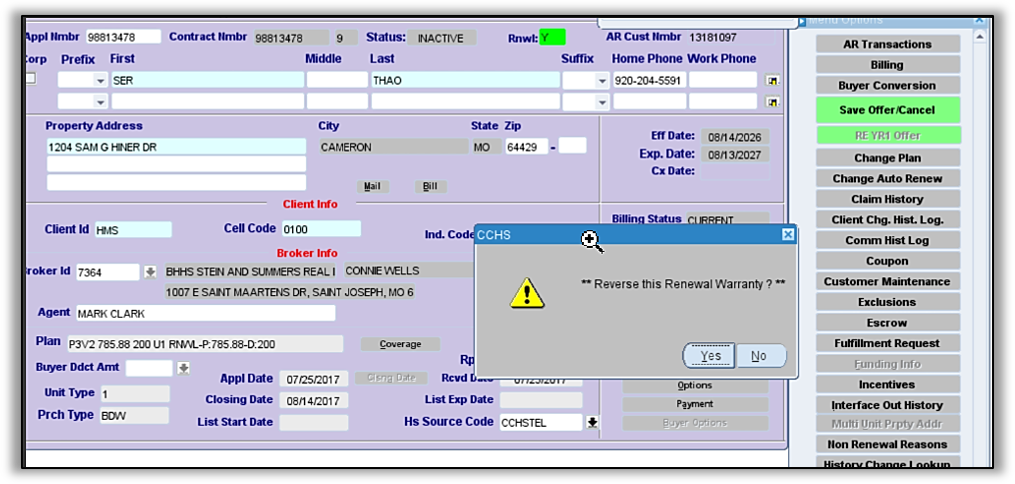The width and height of the screenshot is (1015, 484).
Task: Confirm Yes in the CCHS dialog
Action: click(709, 356)
